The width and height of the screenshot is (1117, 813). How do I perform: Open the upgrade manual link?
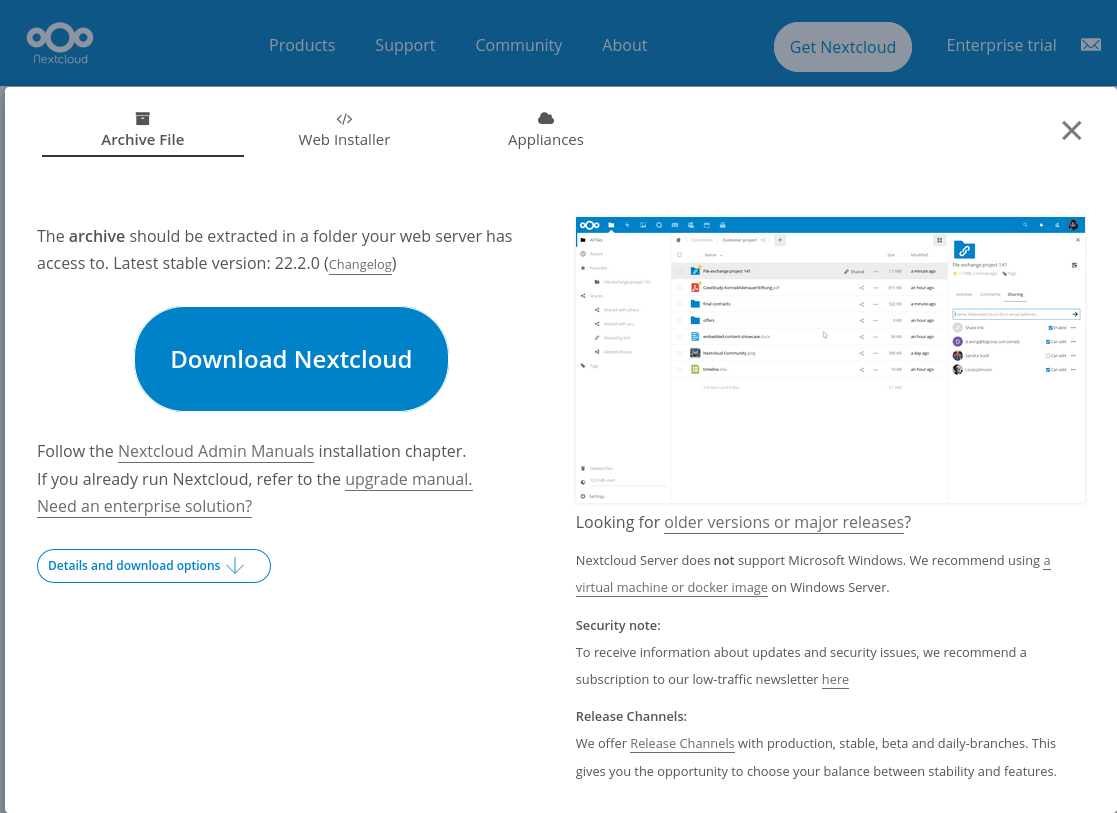(409, 479)
